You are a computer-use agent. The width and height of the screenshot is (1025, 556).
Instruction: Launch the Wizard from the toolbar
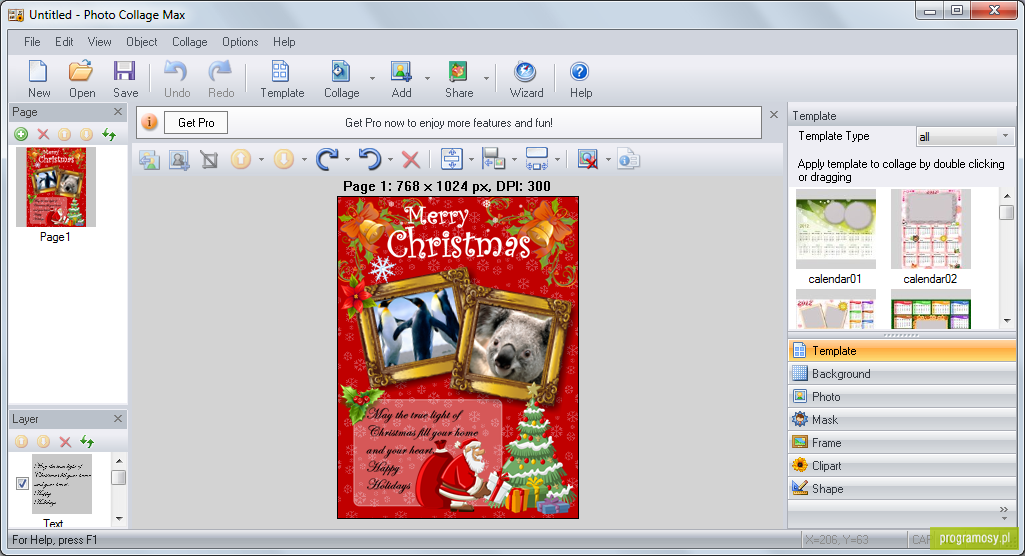click(x=526, y=72)
